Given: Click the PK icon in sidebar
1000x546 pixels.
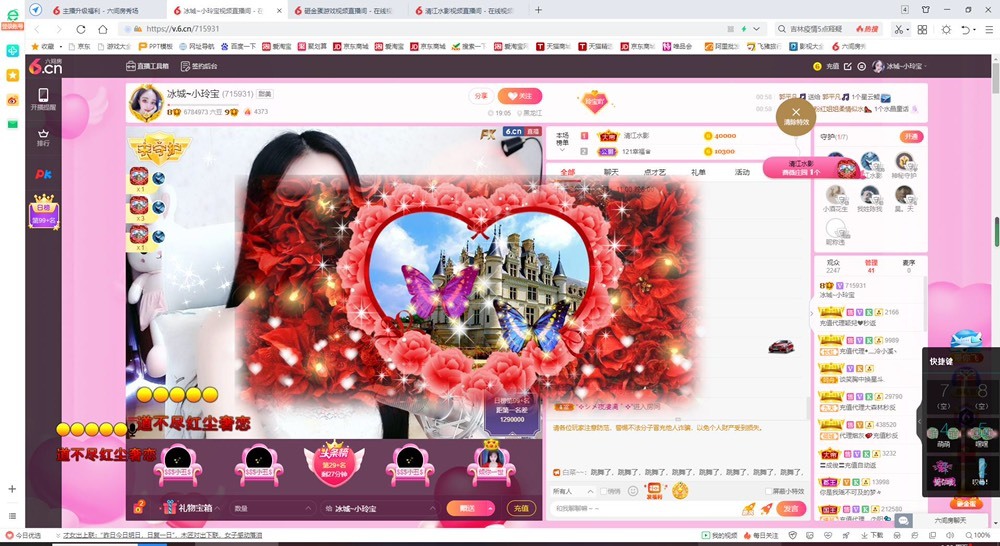Looking at the screenshot, I should [x=43, y=173].
